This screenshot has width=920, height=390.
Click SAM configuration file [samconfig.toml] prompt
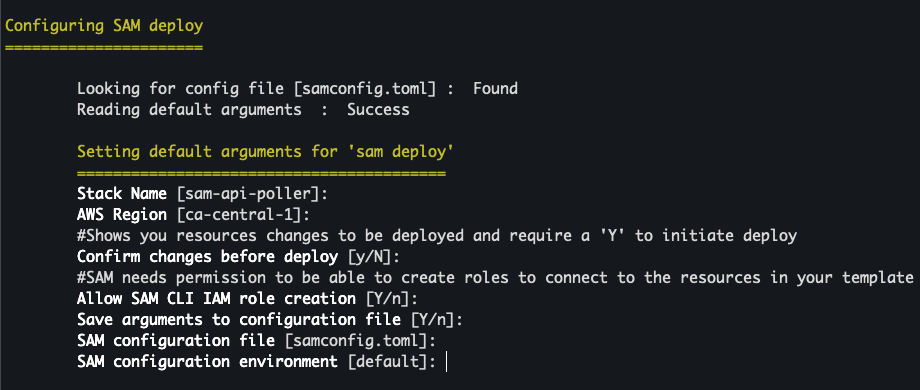(x=256, y=341)
